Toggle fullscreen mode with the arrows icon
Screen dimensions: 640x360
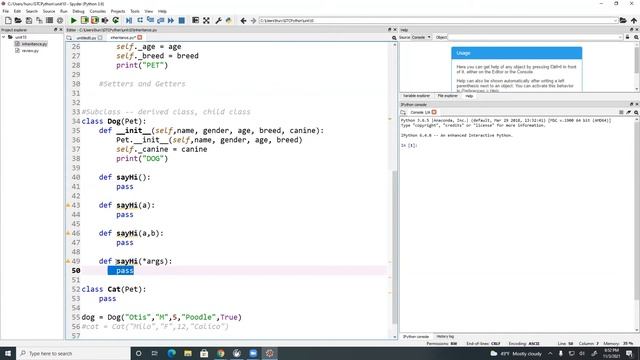(207, 20)
